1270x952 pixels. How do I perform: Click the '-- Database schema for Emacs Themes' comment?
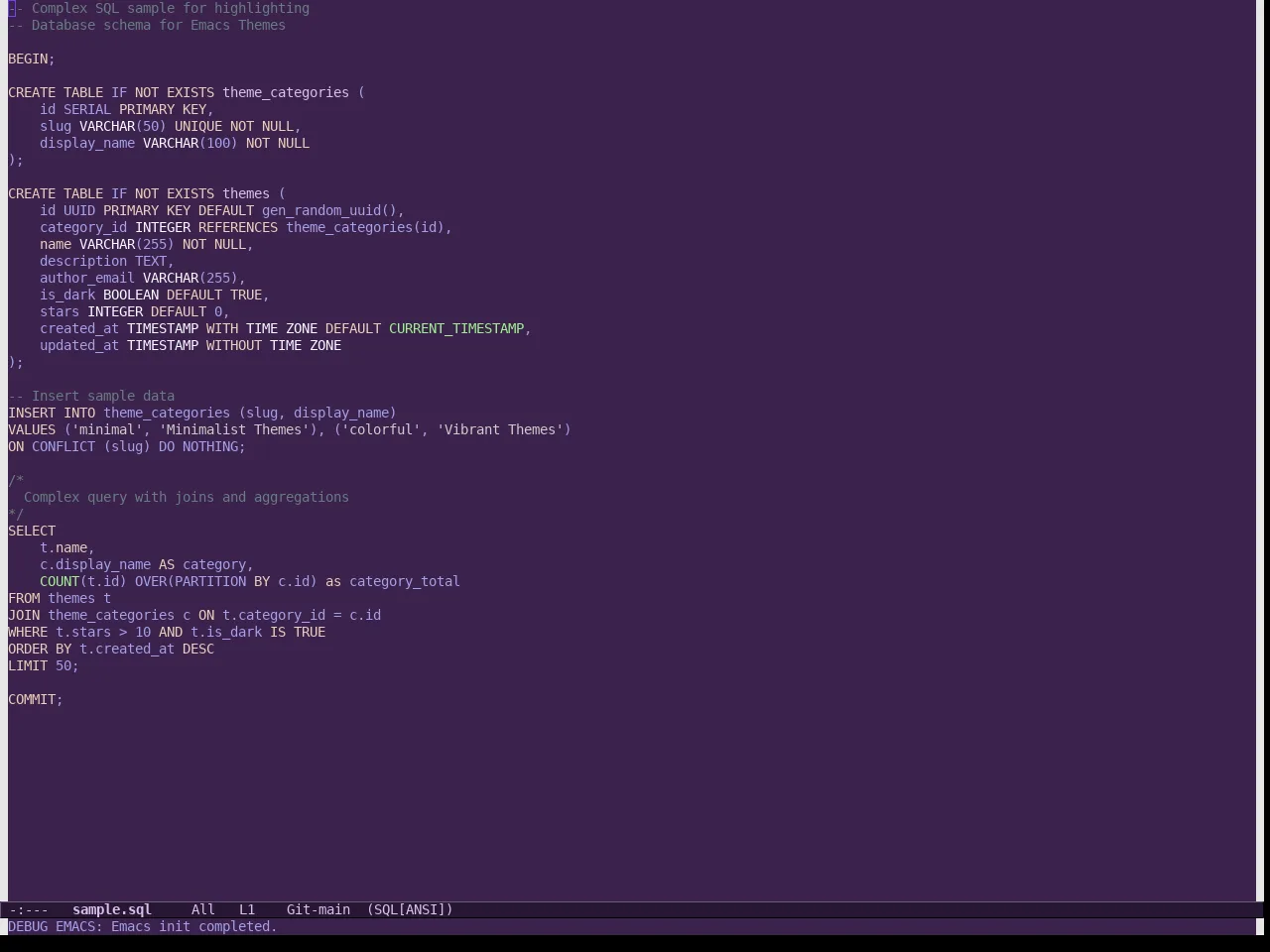tap(147, 25)
